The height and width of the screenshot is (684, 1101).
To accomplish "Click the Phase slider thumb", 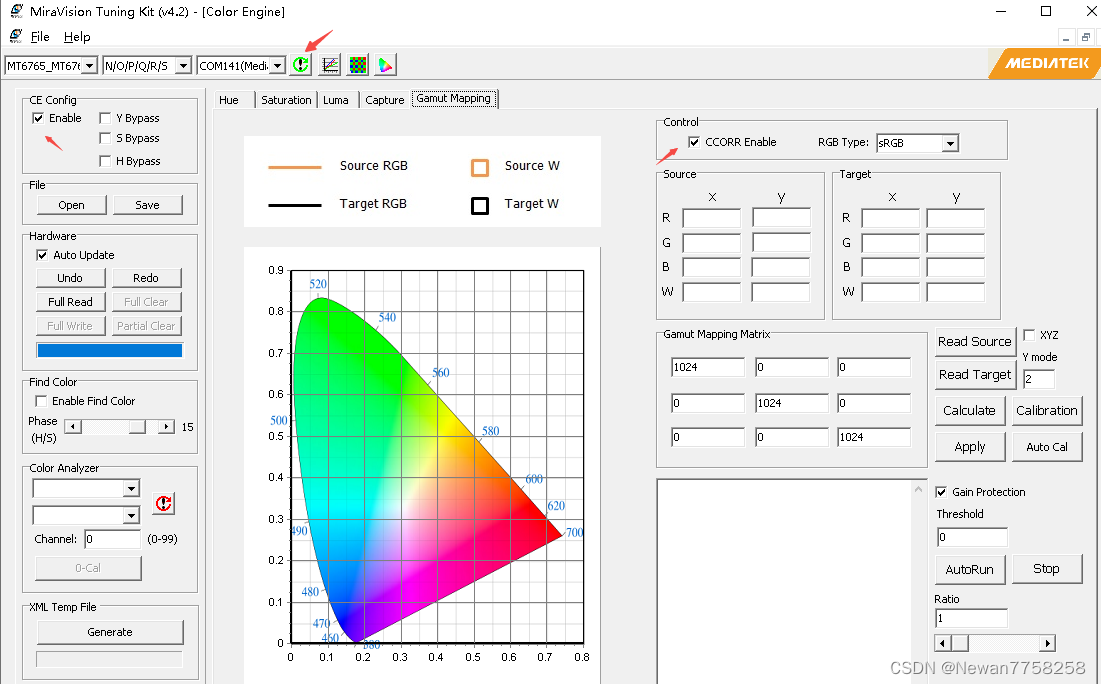I will (138, 426).
